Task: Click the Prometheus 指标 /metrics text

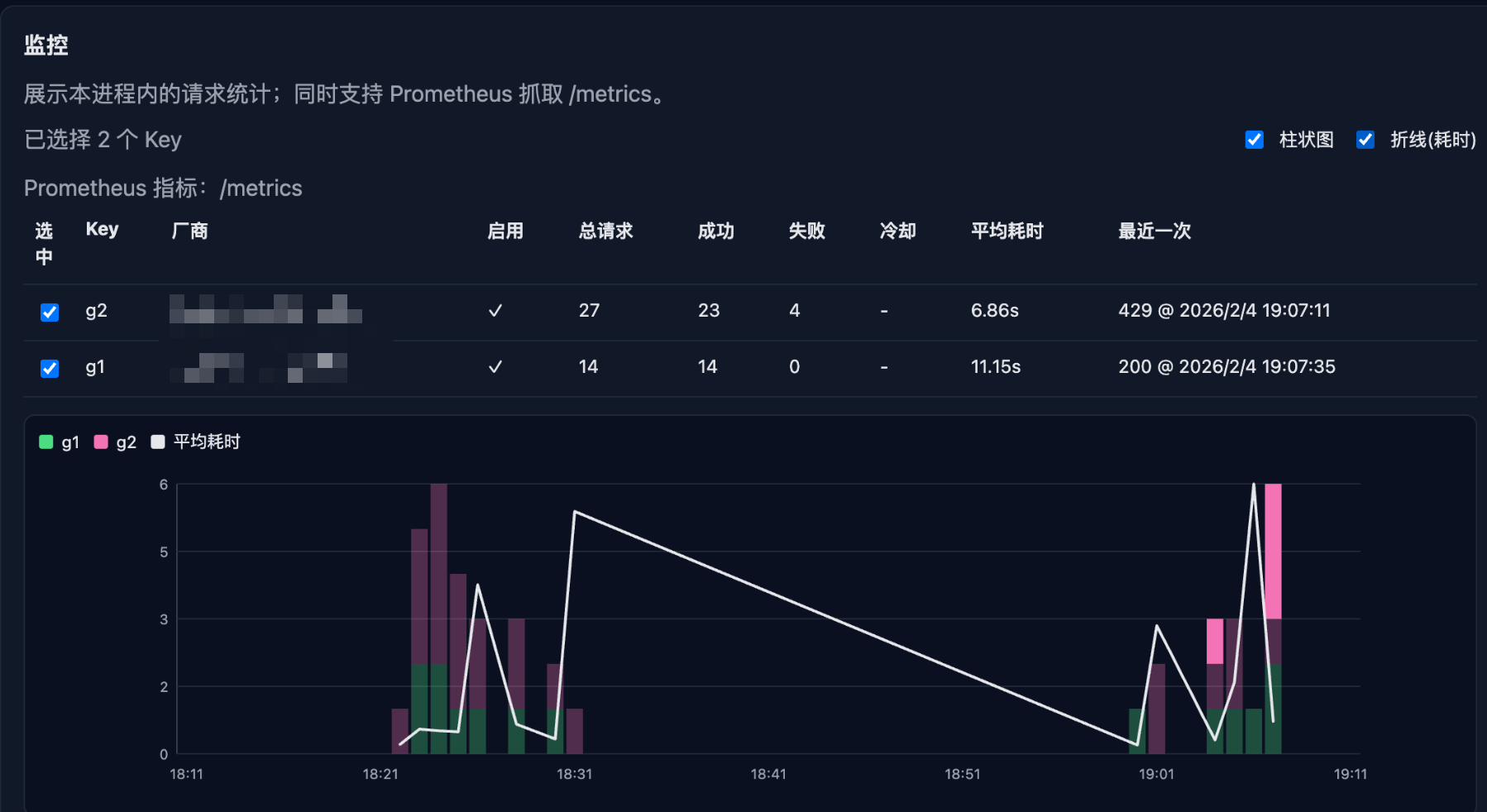Action: pos(163,189)
